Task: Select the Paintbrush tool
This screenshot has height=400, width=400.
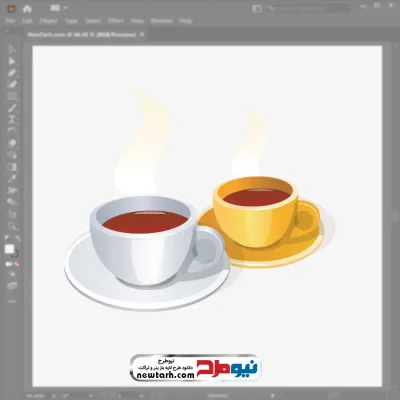Action: coord(12,108)
